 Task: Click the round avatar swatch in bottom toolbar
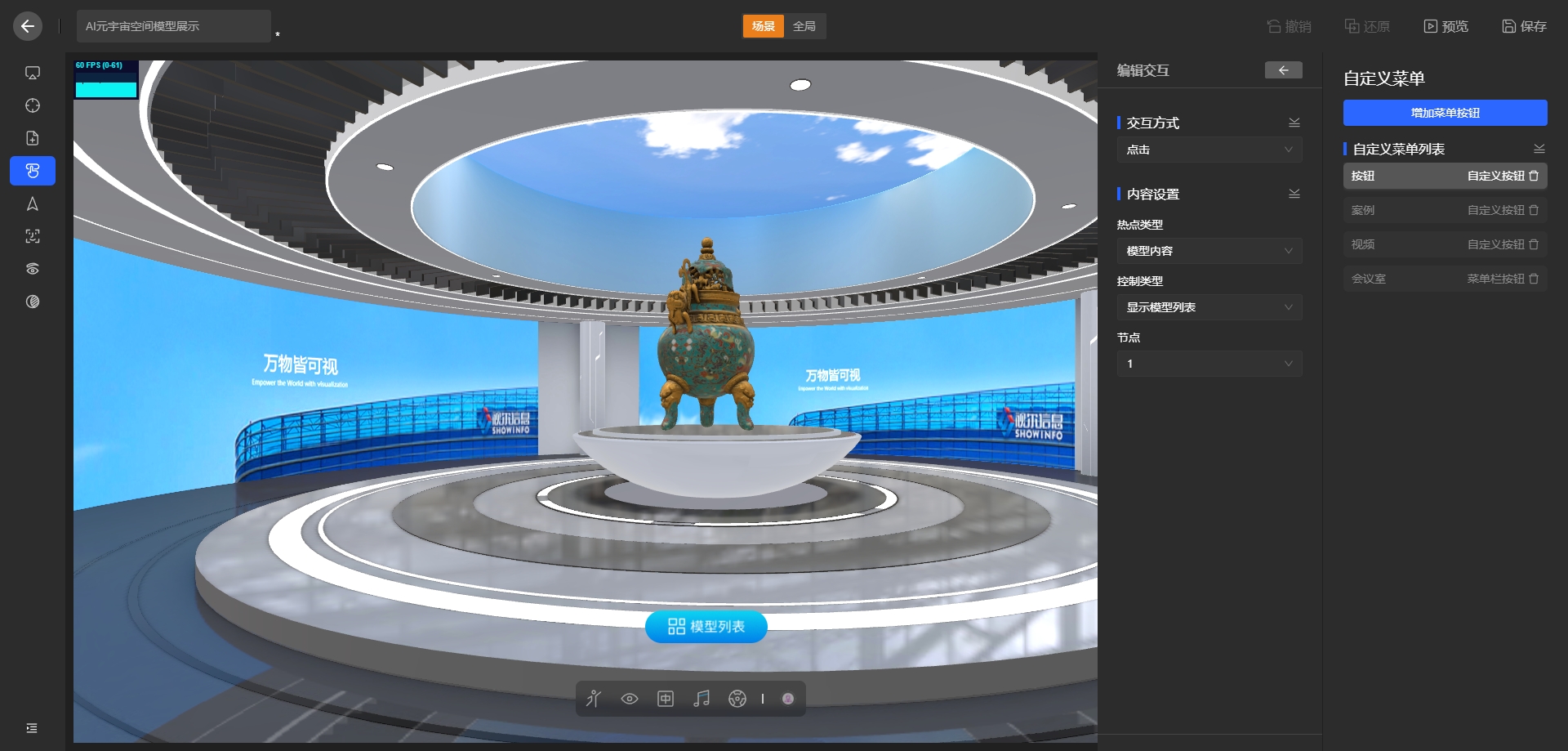(x=788, y=699)
